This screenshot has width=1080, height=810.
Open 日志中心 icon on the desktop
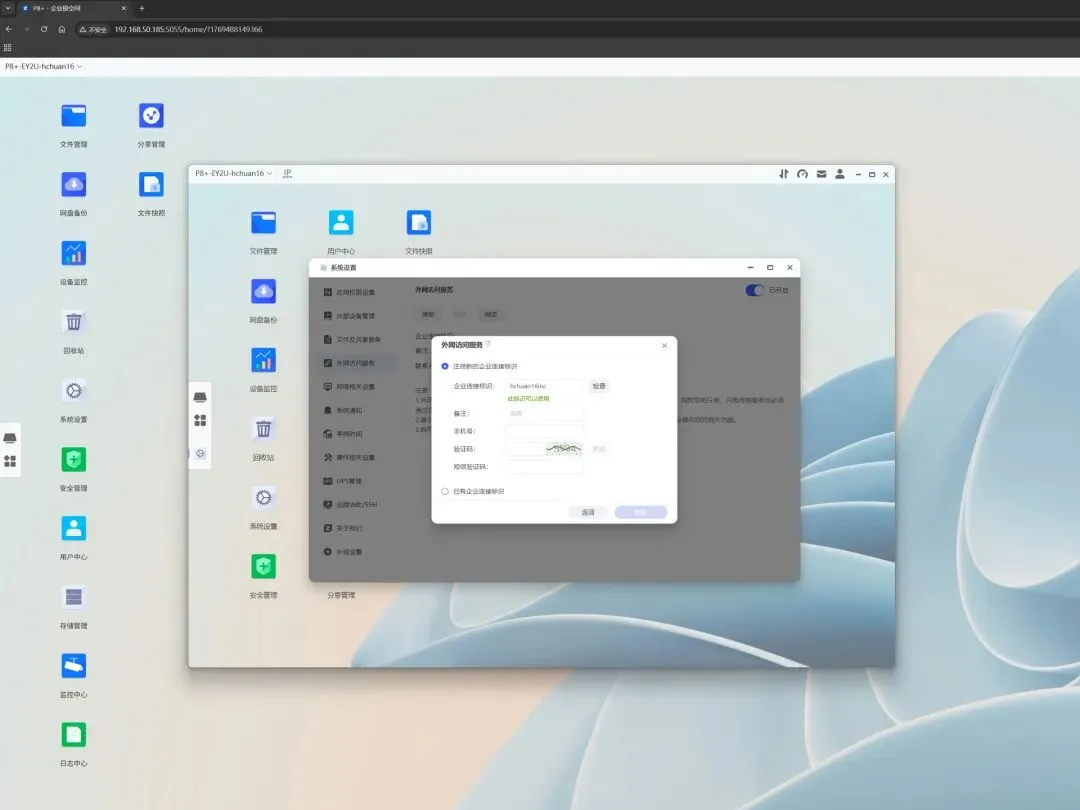74,735
